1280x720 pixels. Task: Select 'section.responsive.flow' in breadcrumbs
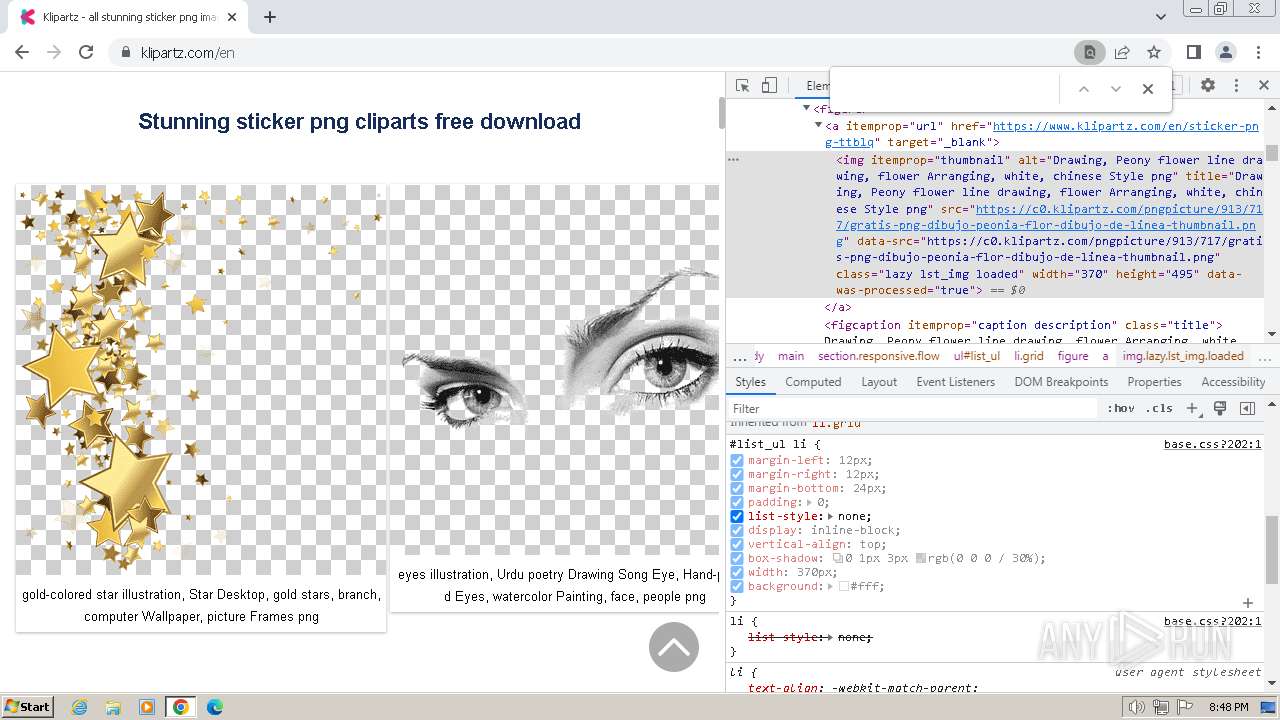(879, 356)
